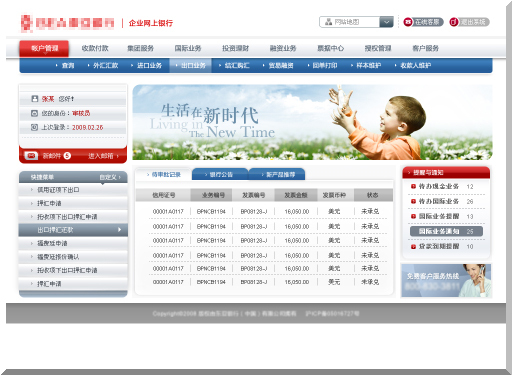The width and height of the screenshot is (512, 375).
Task: Click the 进入邮箱 link
Action: 103,156
